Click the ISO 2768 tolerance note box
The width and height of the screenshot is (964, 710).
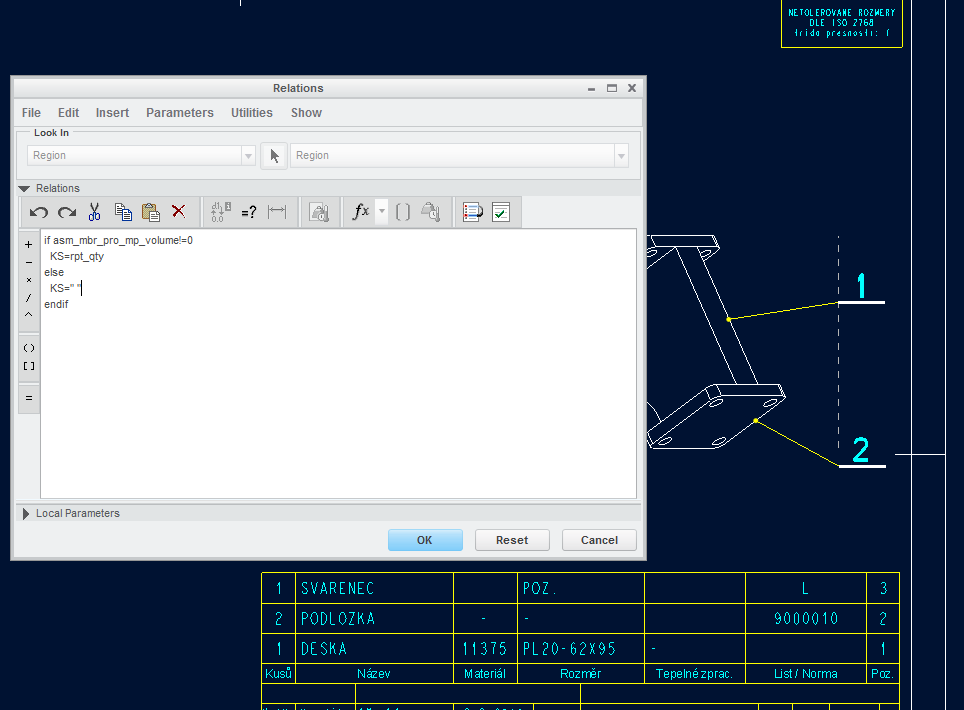(842, 23)
